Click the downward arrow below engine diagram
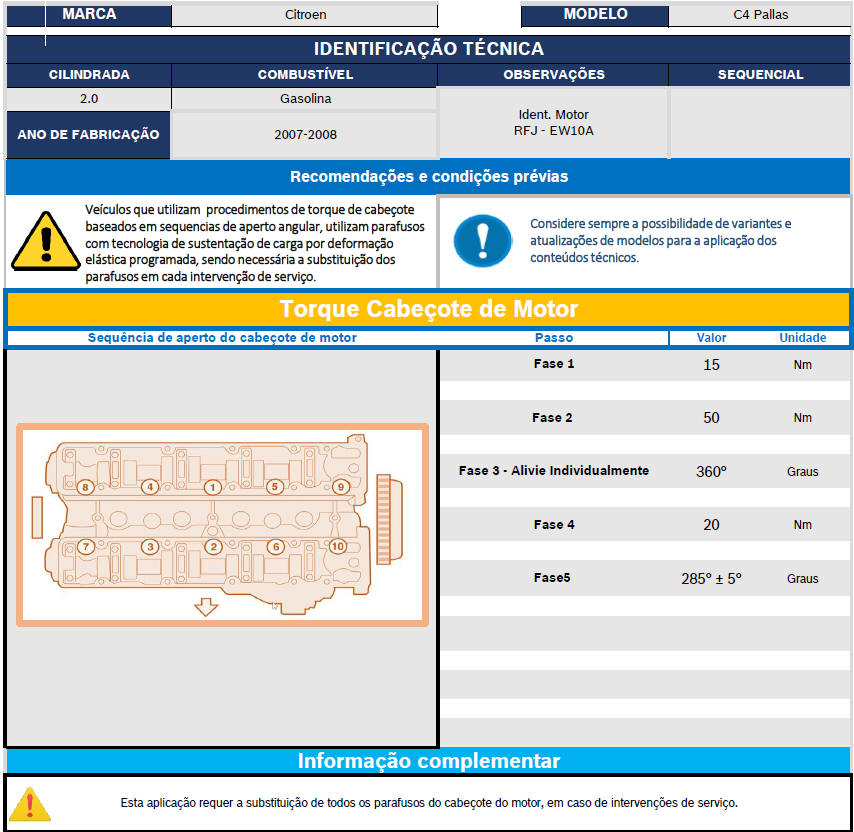Image resolution: width=854 pixels, height=832 pixels. tap(206, 607)
